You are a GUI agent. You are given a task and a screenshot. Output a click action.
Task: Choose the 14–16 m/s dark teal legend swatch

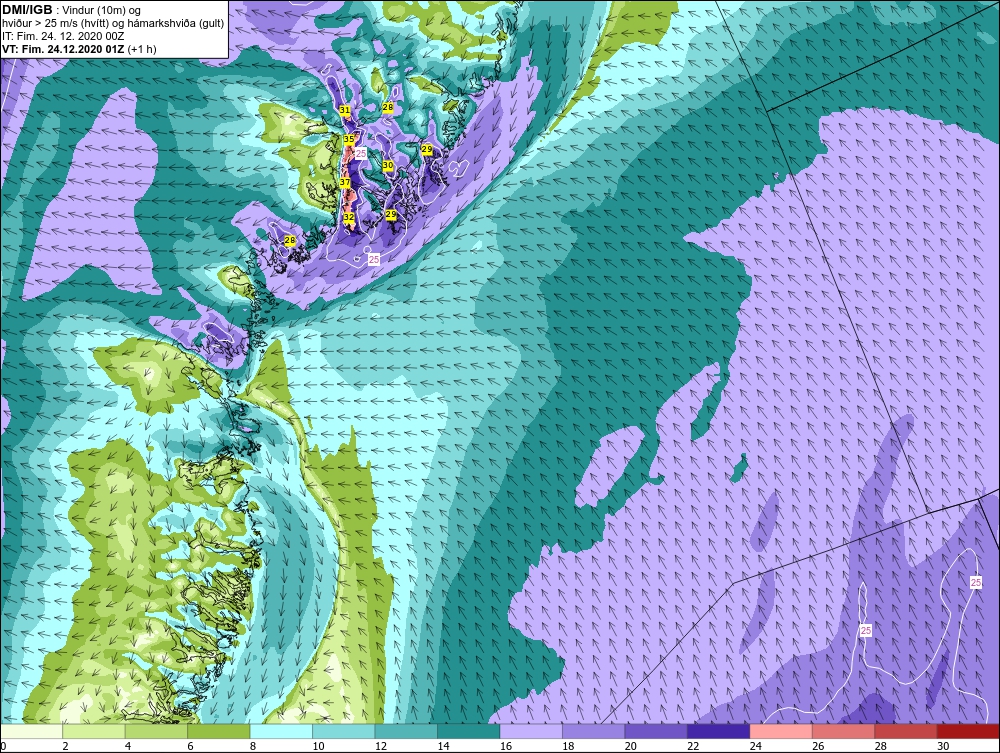469,731
